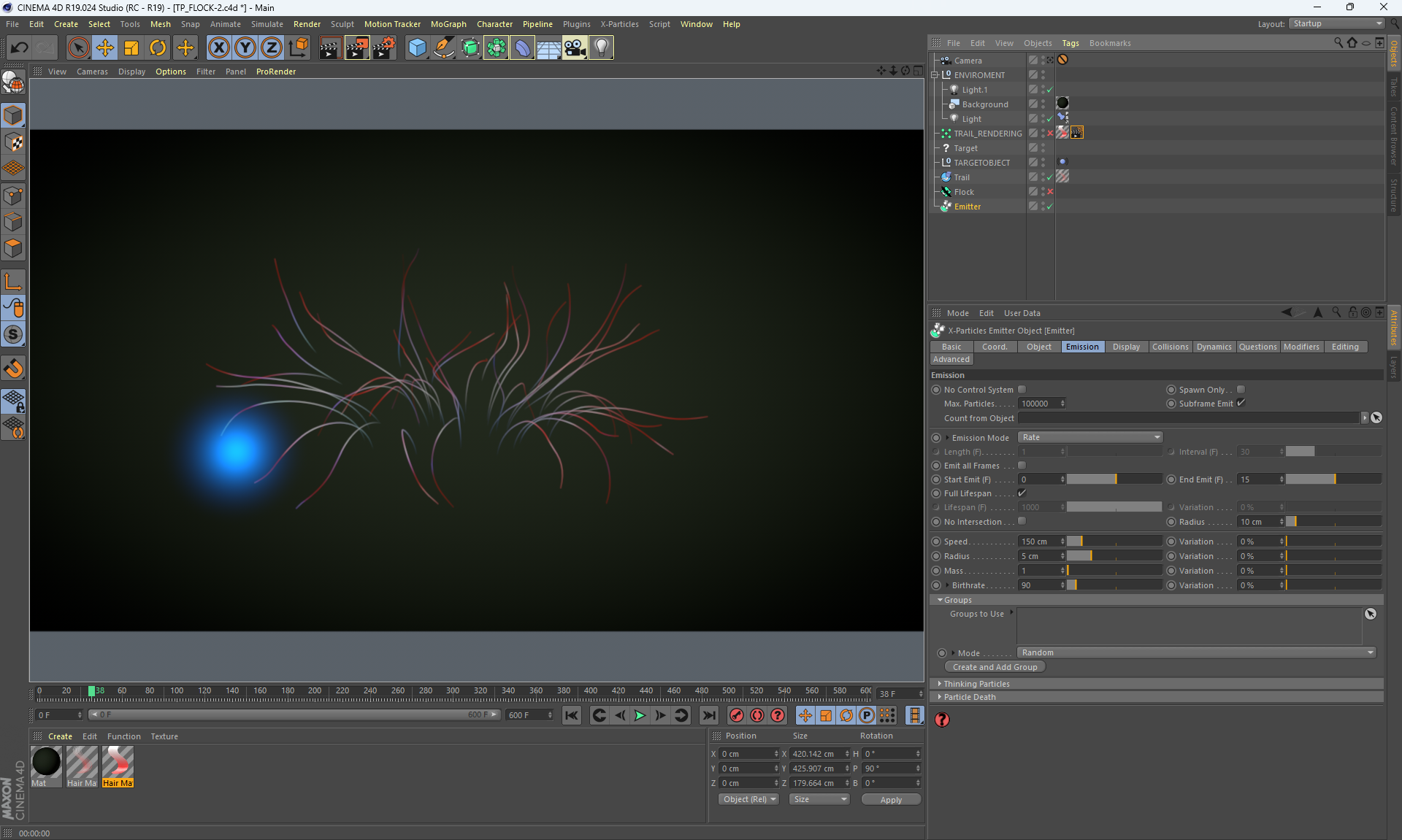Toggle the Full Lifespan checkbox
The image size is (1402, 840).
[x=1022, y=493]
